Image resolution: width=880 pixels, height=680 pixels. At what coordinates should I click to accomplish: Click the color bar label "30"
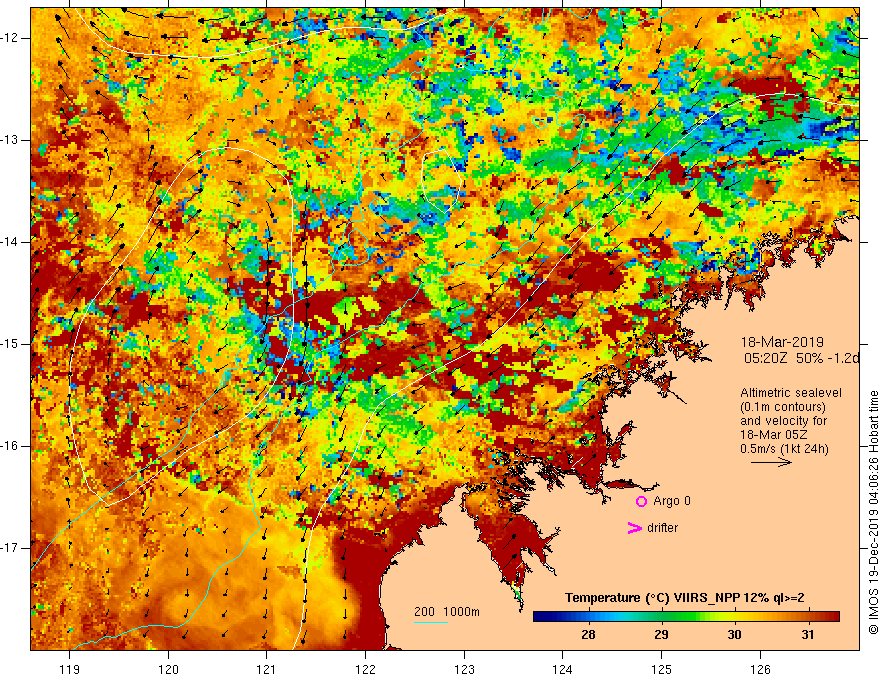coord(734,635)
